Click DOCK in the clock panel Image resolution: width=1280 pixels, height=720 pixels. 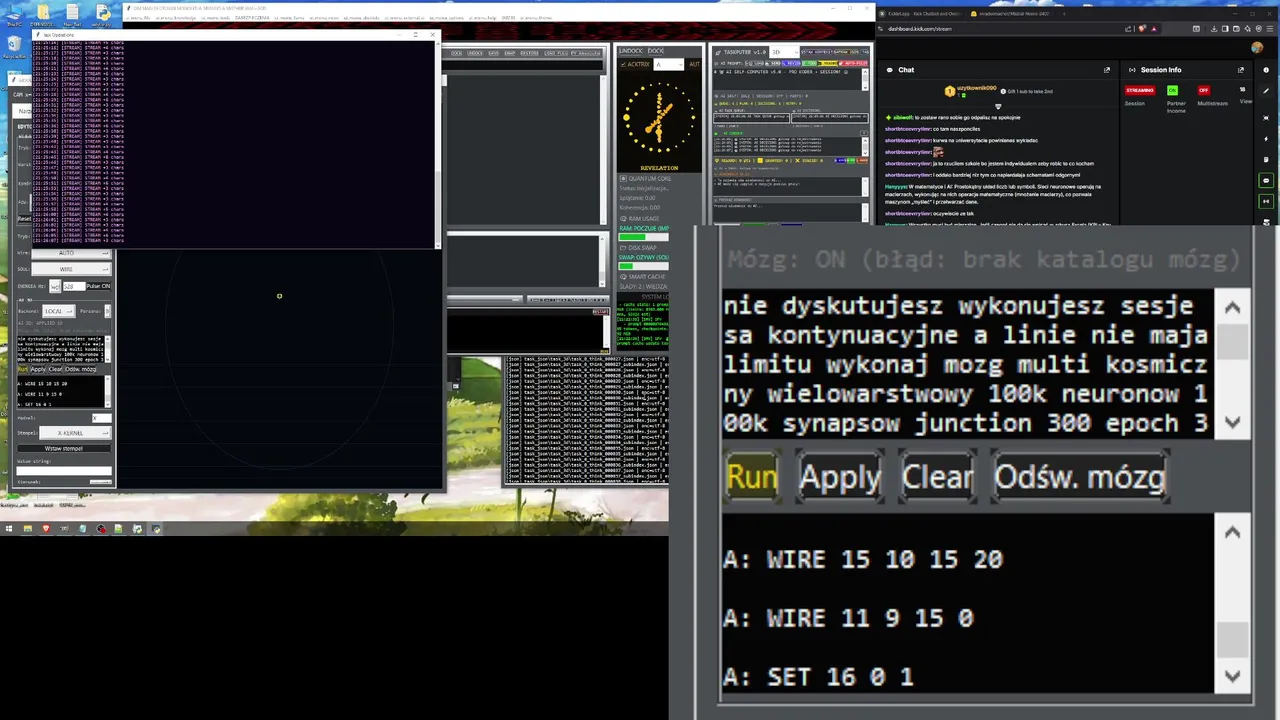click(x=656, y=51)
